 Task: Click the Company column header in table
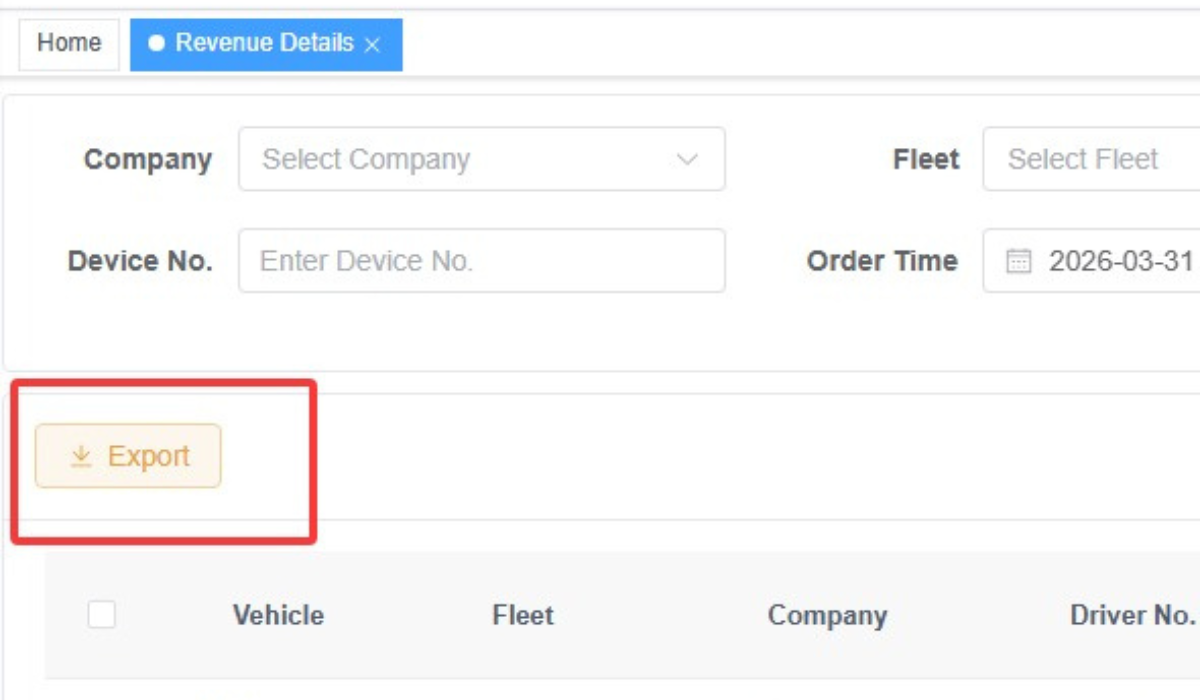click(x=827, y=615)
